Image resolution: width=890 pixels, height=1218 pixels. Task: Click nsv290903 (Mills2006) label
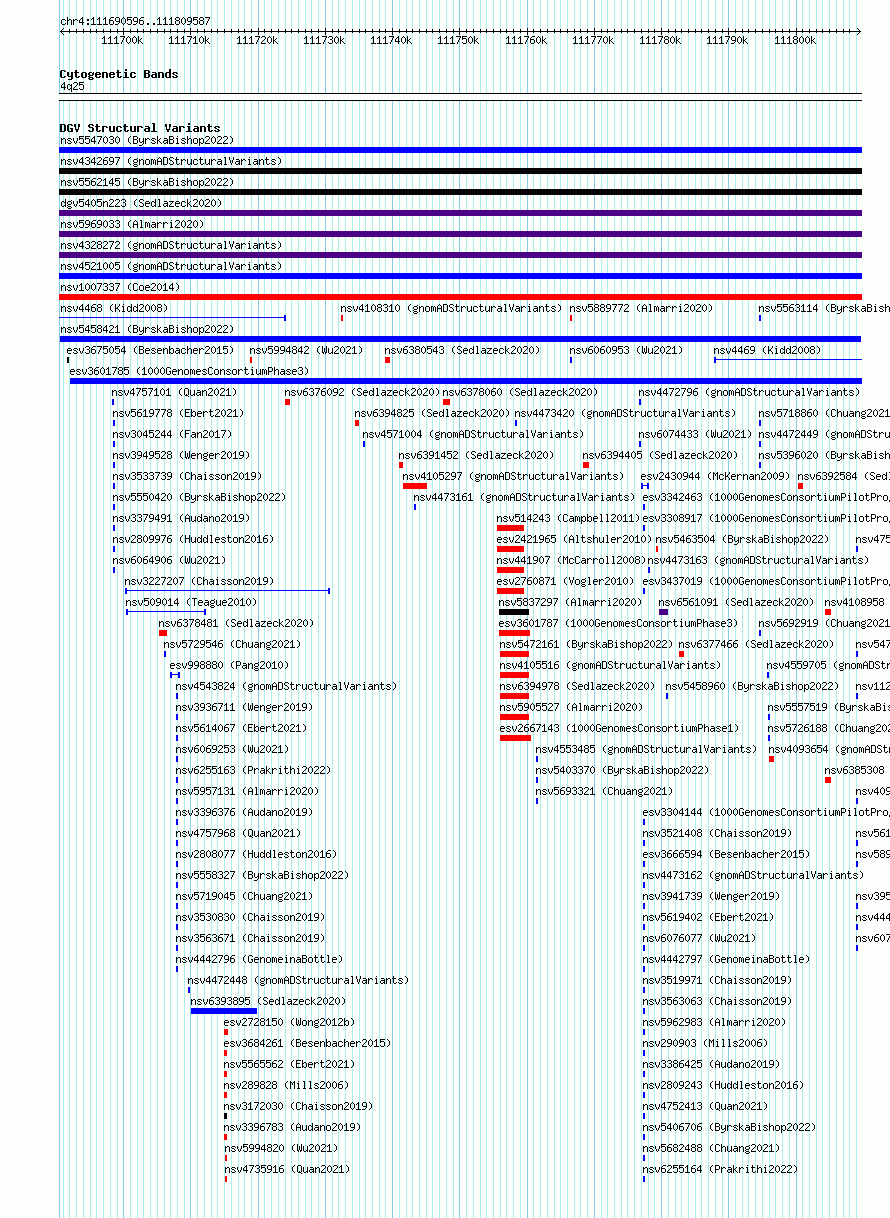click(705, 1043)
